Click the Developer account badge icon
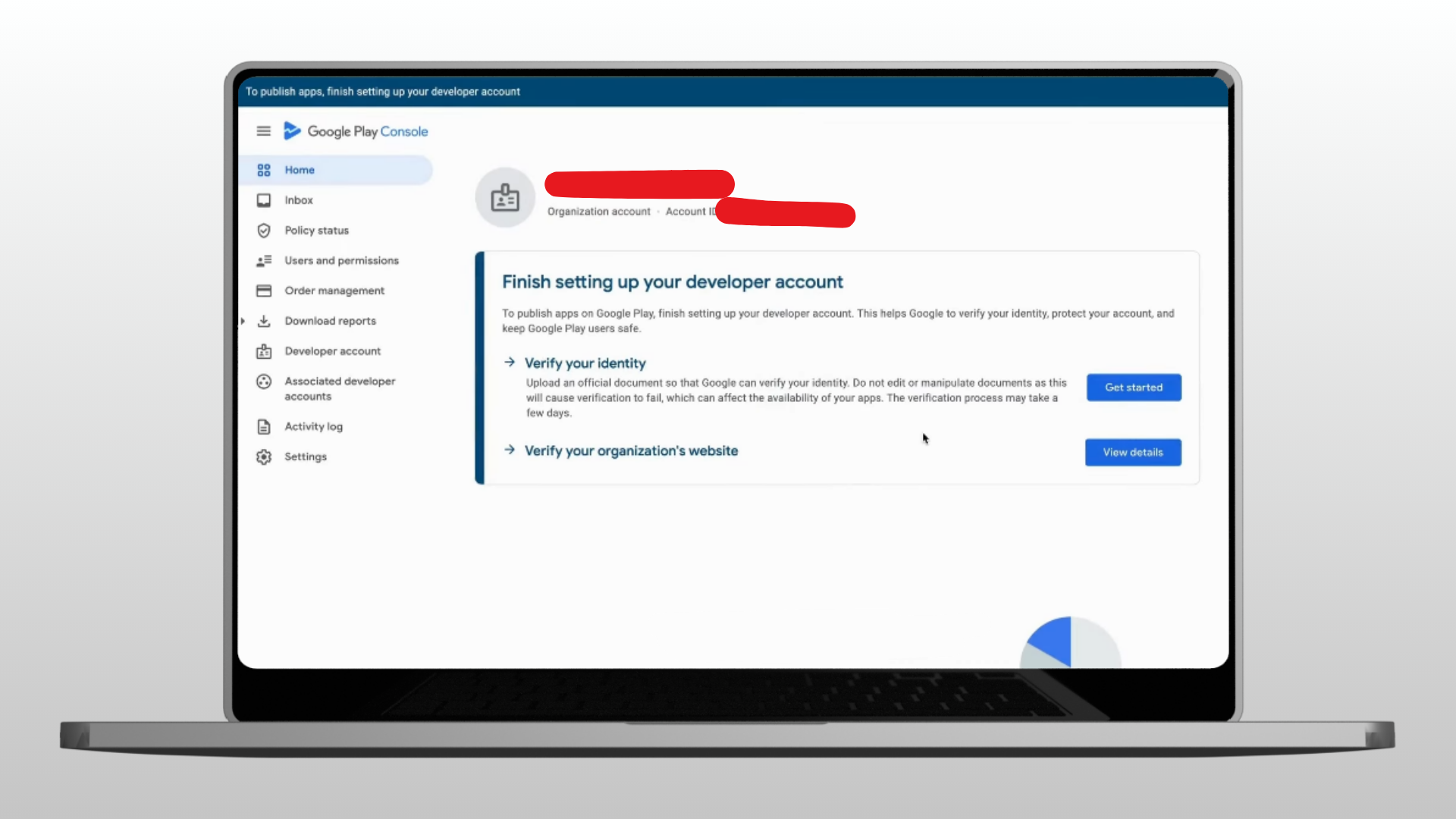This screenshot has height=819, width=1456. pyautogui.click(x=263, y=351)
